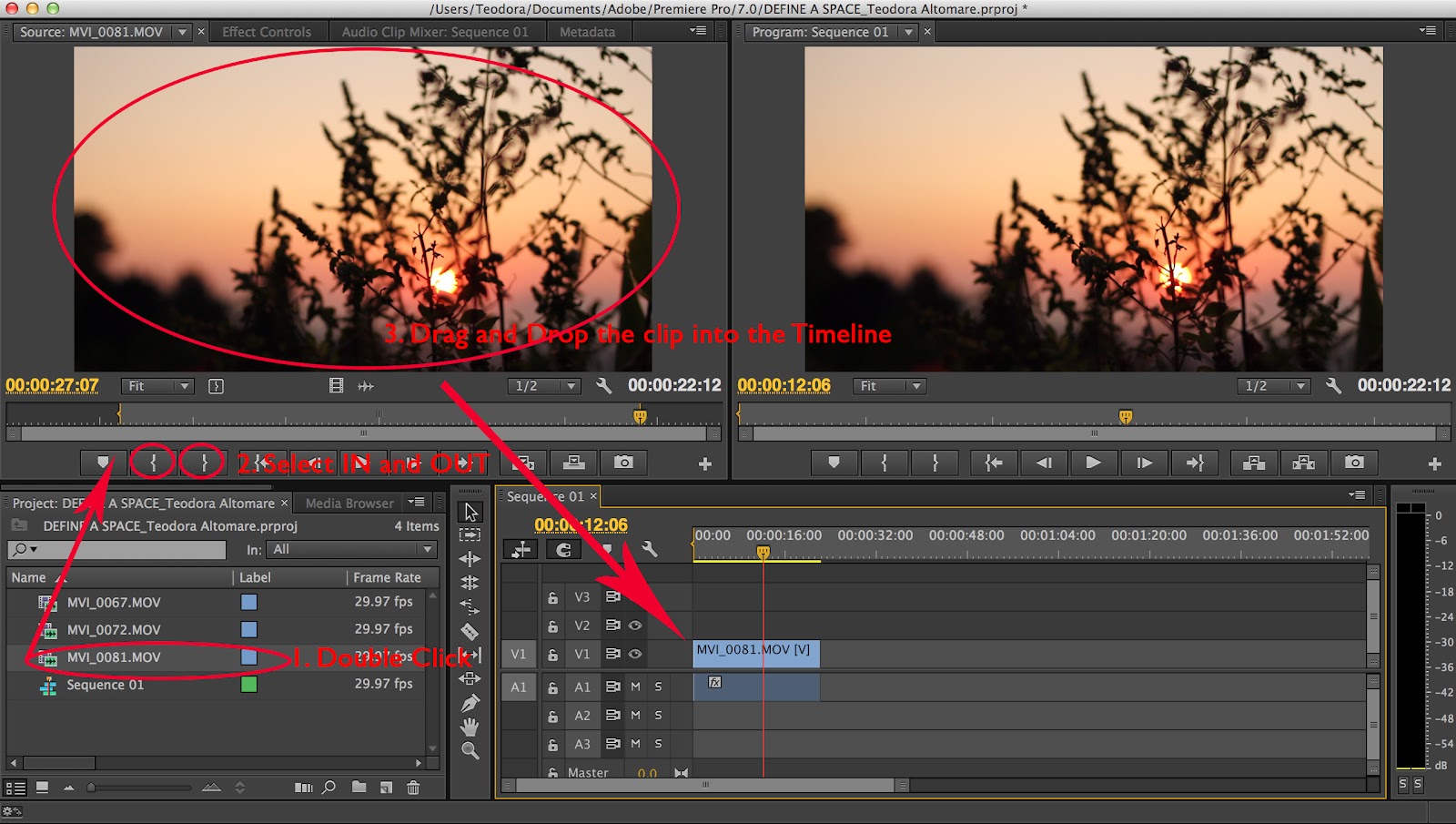Open Source monitor 1/2 resolution dropdown
This screenshot has height=824, width=1456.
pos(544,386)
